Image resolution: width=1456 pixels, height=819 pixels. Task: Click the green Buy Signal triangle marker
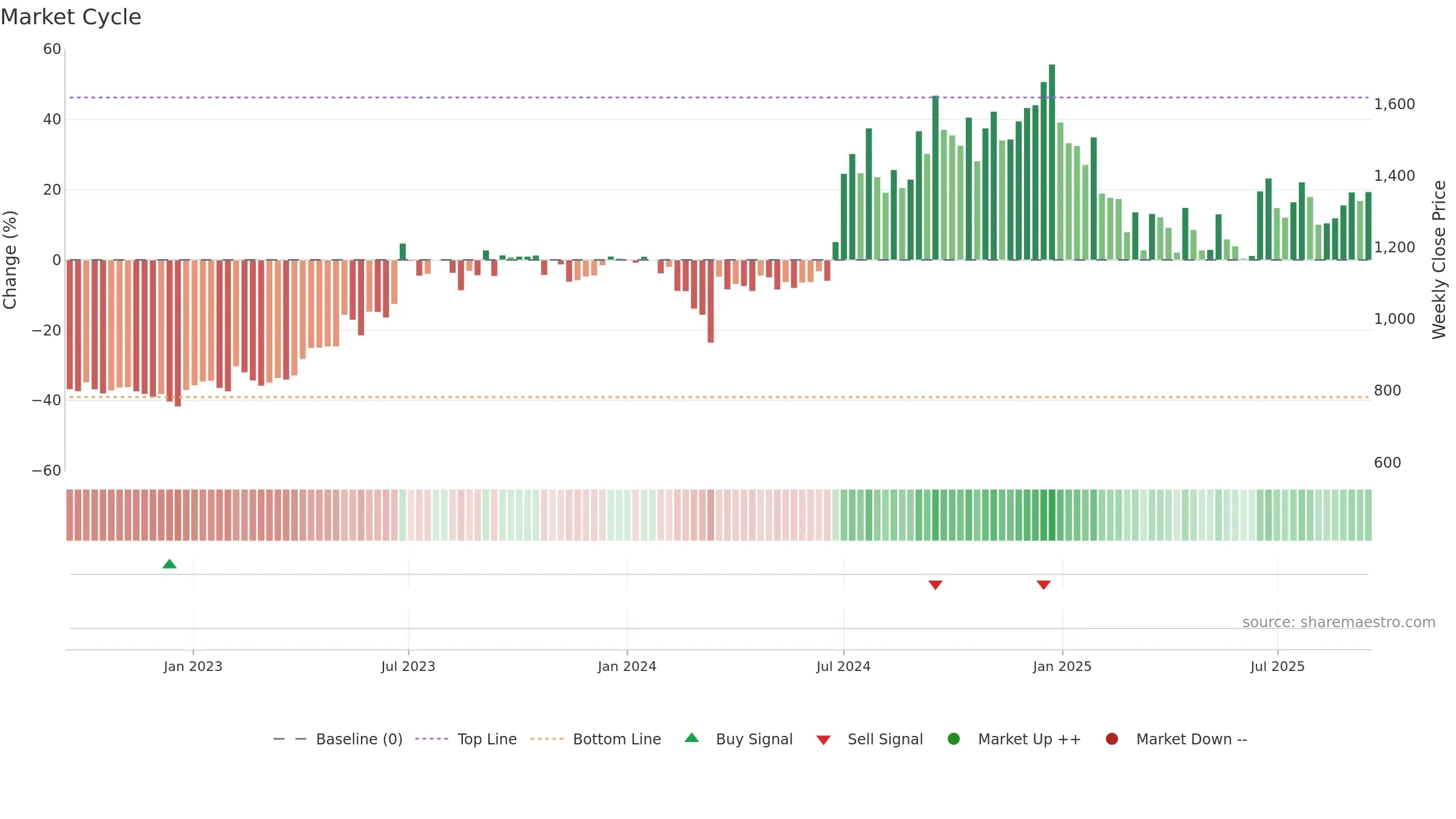pyautogui.click(x=169, y=564)
